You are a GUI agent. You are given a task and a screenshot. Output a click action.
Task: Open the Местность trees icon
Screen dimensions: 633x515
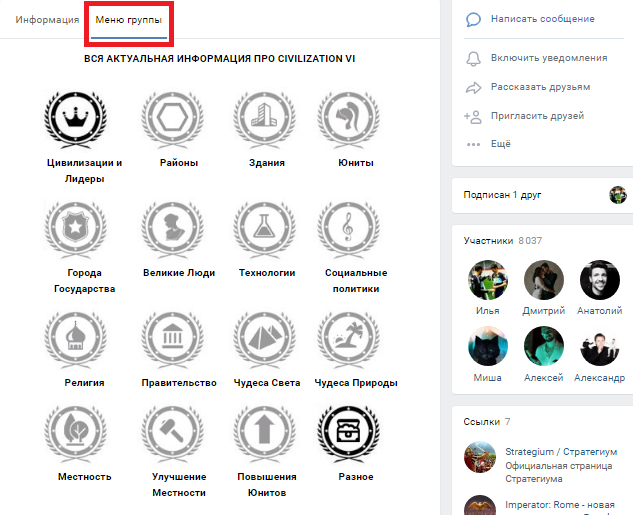[75, 434]
